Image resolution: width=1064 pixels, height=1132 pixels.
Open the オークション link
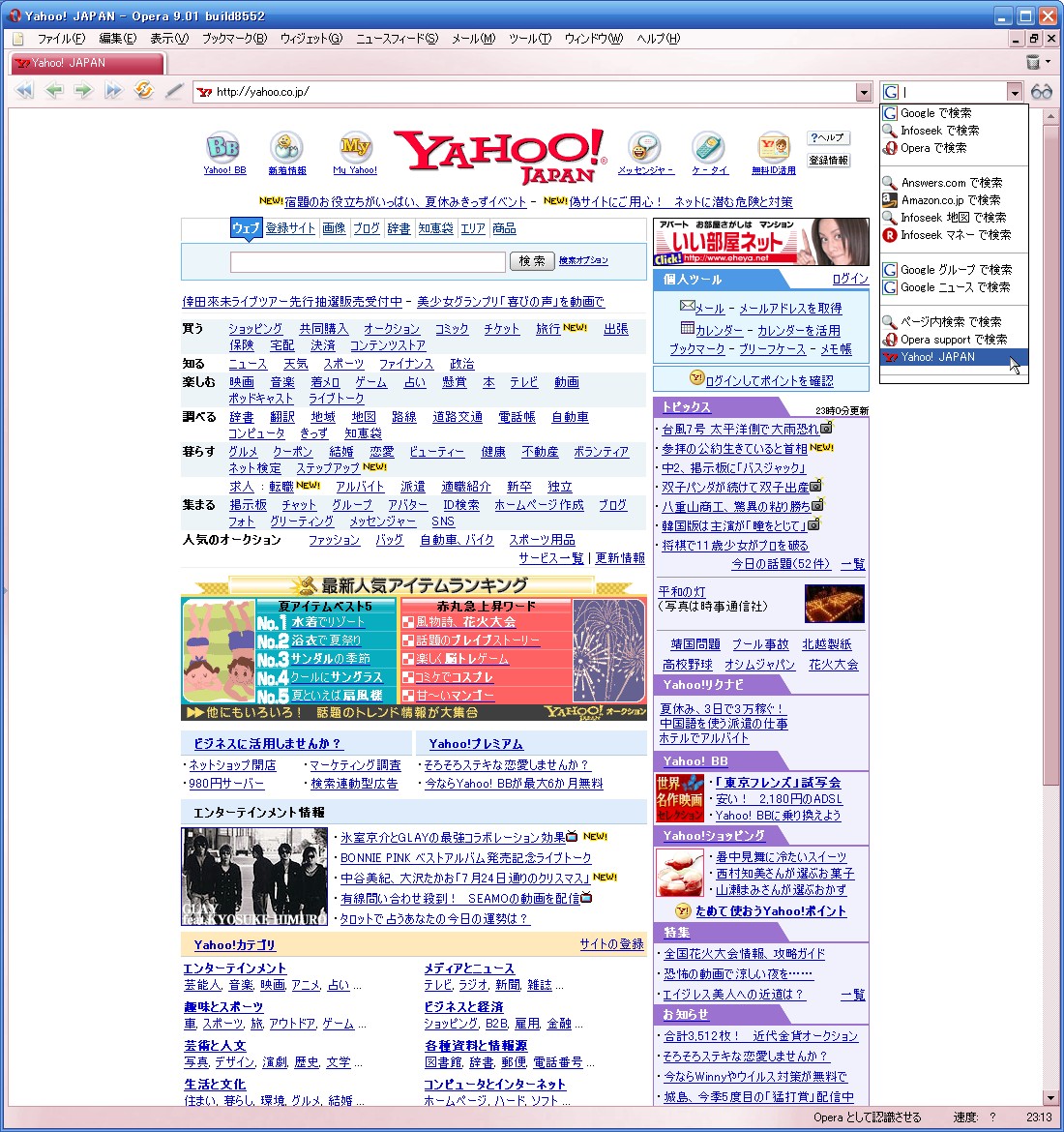click(x=391, y=329)
